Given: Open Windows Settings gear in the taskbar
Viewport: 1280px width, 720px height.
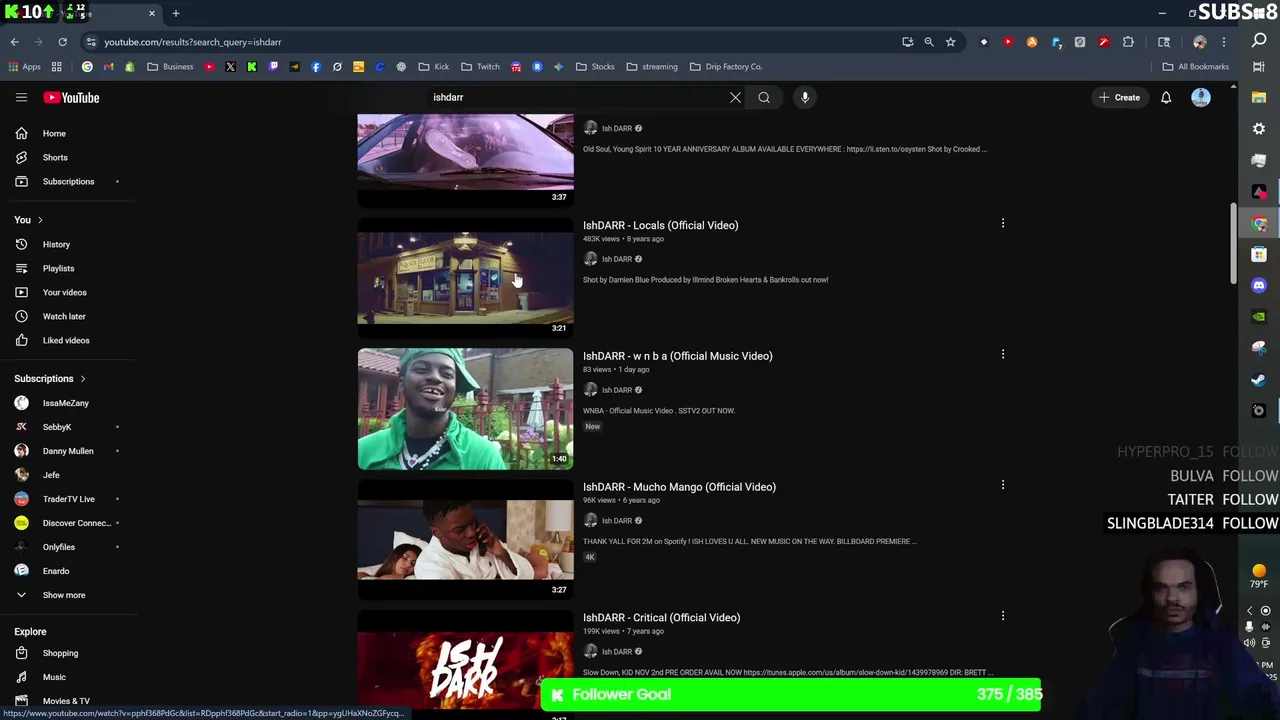Looking at the screenshot, I should tap(1259, 128).
